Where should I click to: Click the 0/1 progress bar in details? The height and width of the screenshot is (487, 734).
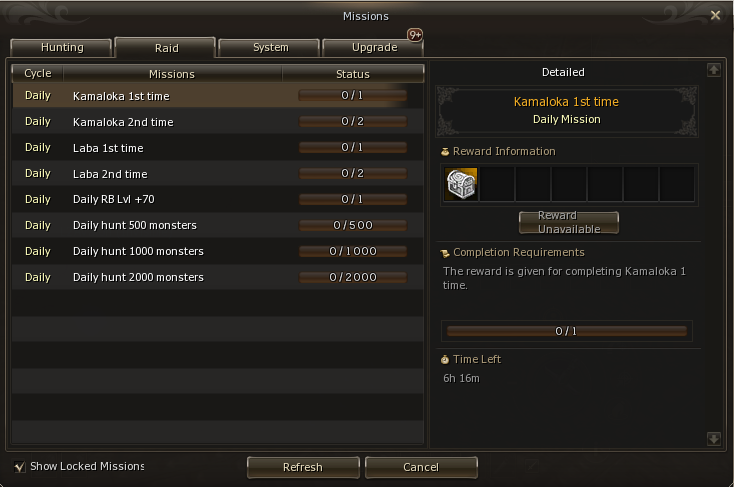tap(566, 332)
